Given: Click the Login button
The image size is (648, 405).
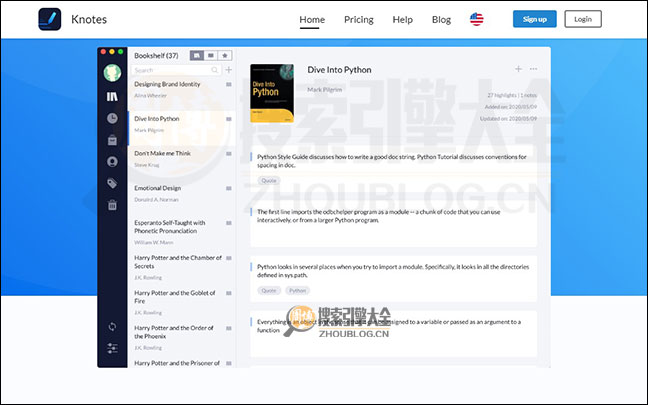Looking at the screenshot, I should click(x=583, y=19).
